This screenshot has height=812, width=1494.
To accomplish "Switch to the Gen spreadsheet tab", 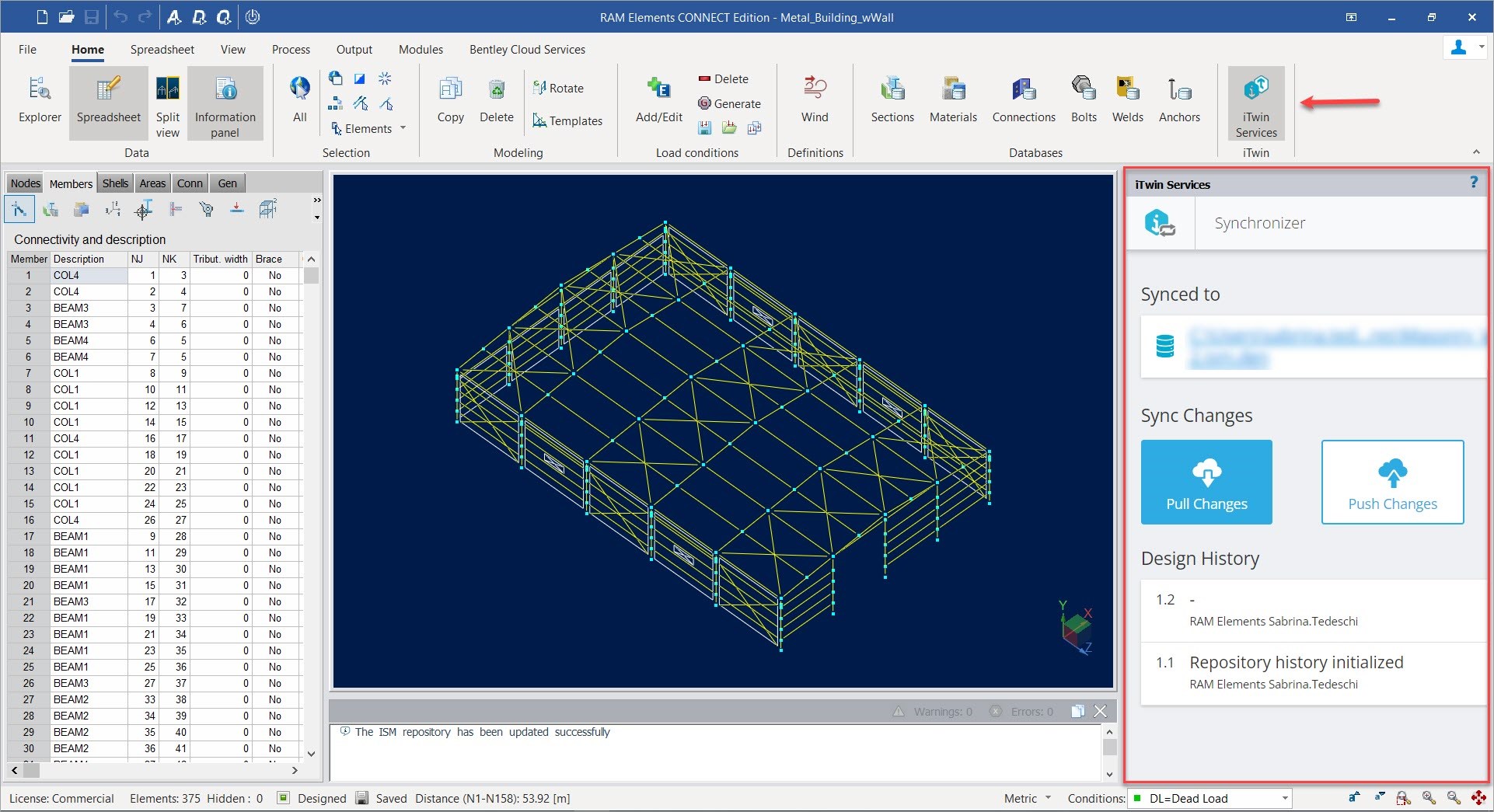I will (x=227, y=183).
